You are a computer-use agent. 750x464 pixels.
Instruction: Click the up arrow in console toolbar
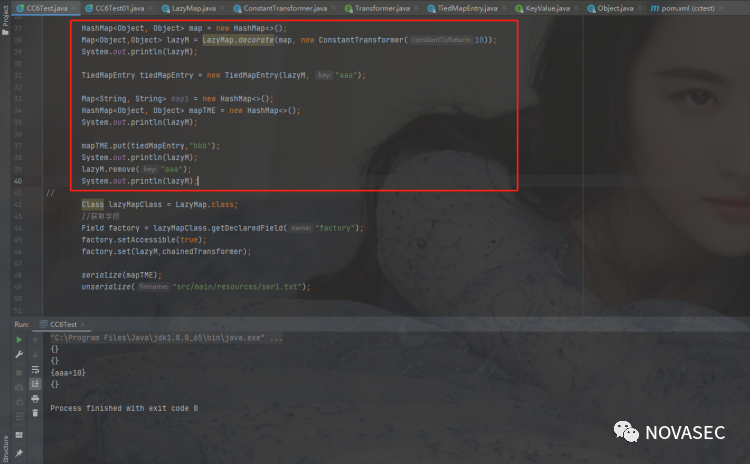[35, 340]
